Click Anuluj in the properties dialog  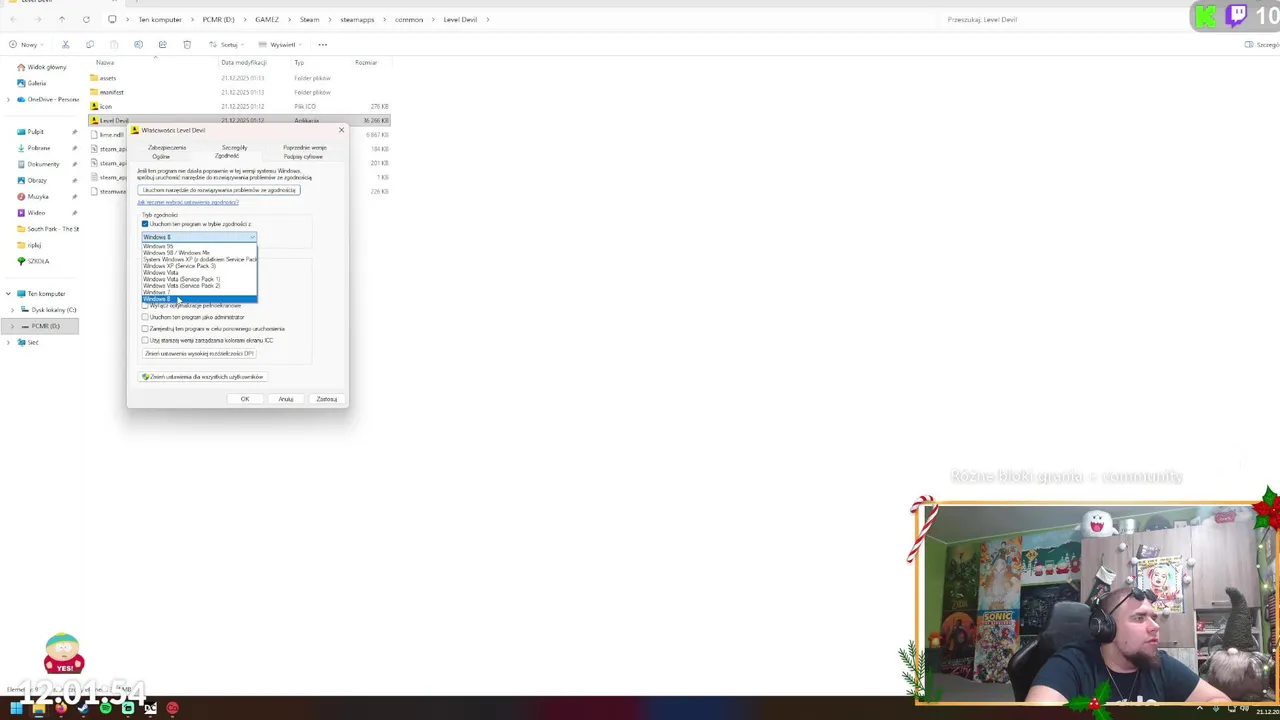(286, 399)
